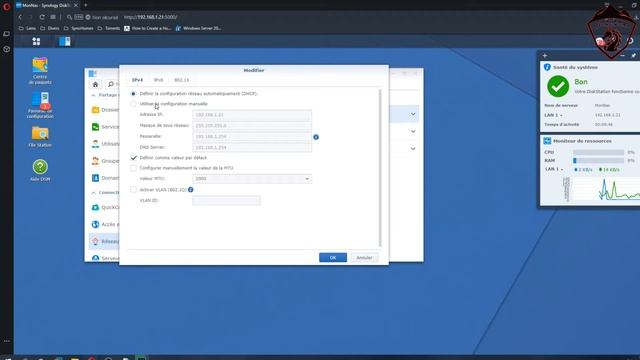Screen dimensions: 640x360
Task: Open LAN 1 dropdown in system health widget
Action: pyautogui.click(x=553, y=116)
